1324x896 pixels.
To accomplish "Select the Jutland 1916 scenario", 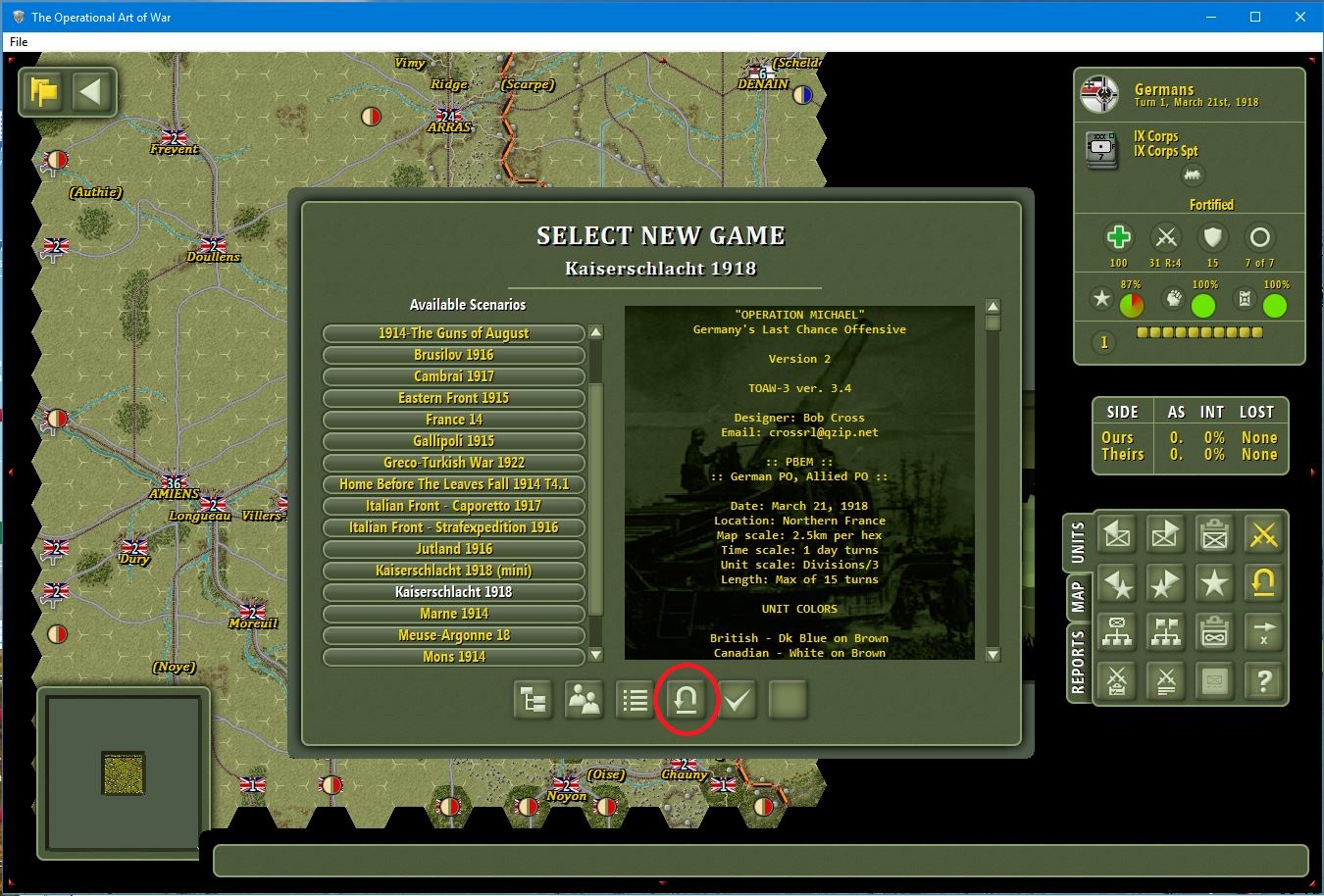I will 453,549.
